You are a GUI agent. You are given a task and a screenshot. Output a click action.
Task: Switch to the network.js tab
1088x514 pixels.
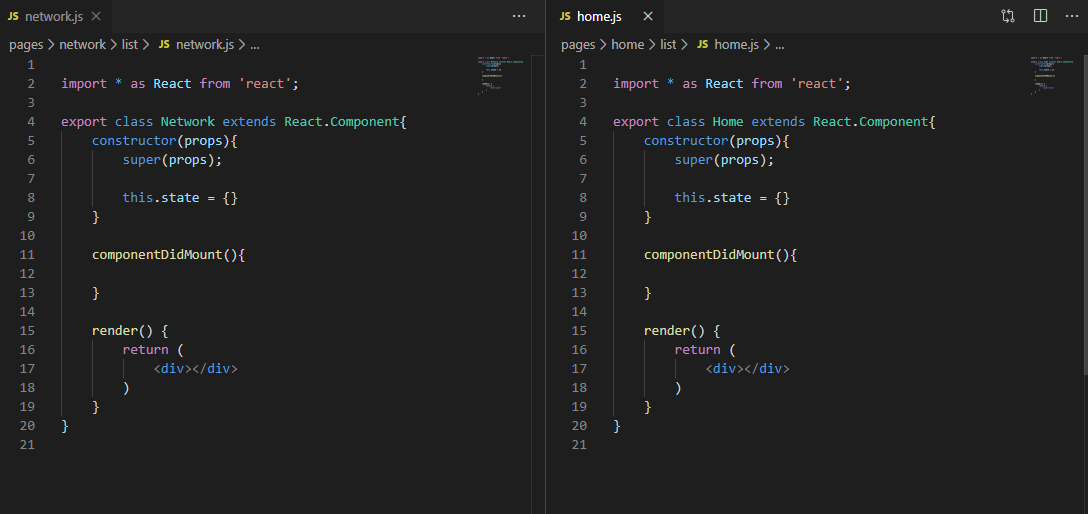(x=54, y=16)
